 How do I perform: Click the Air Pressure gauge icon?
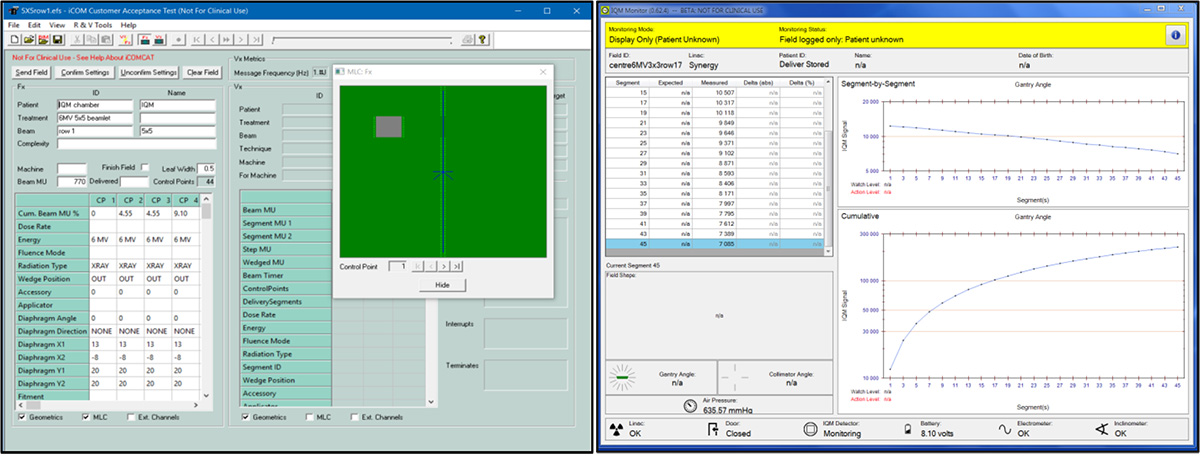689,405
